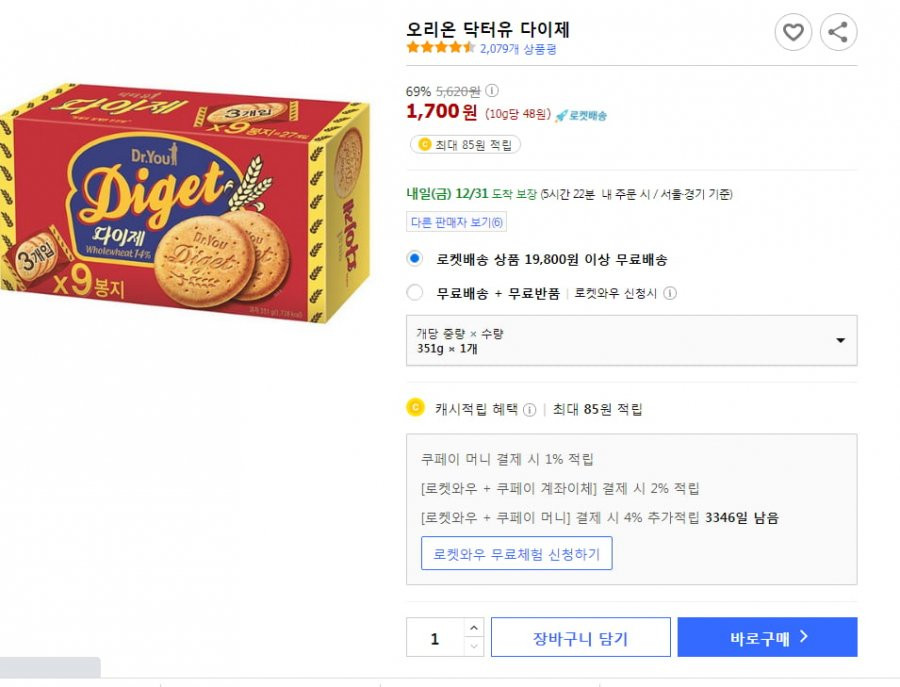The image size is (900, 687).
Task: Decrease quantity with the down arrow
Action: tap(474, 647)
